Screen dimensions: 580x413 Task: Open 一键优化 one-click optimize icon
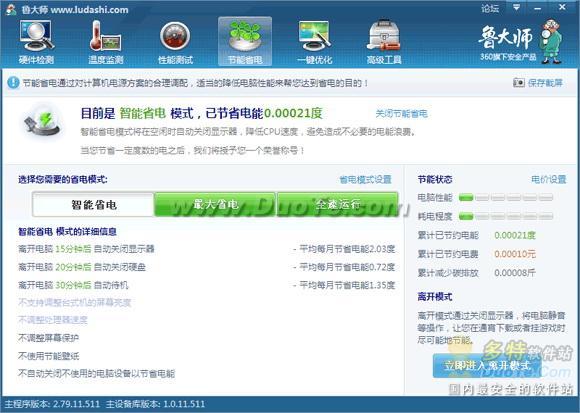coord(314,42)
